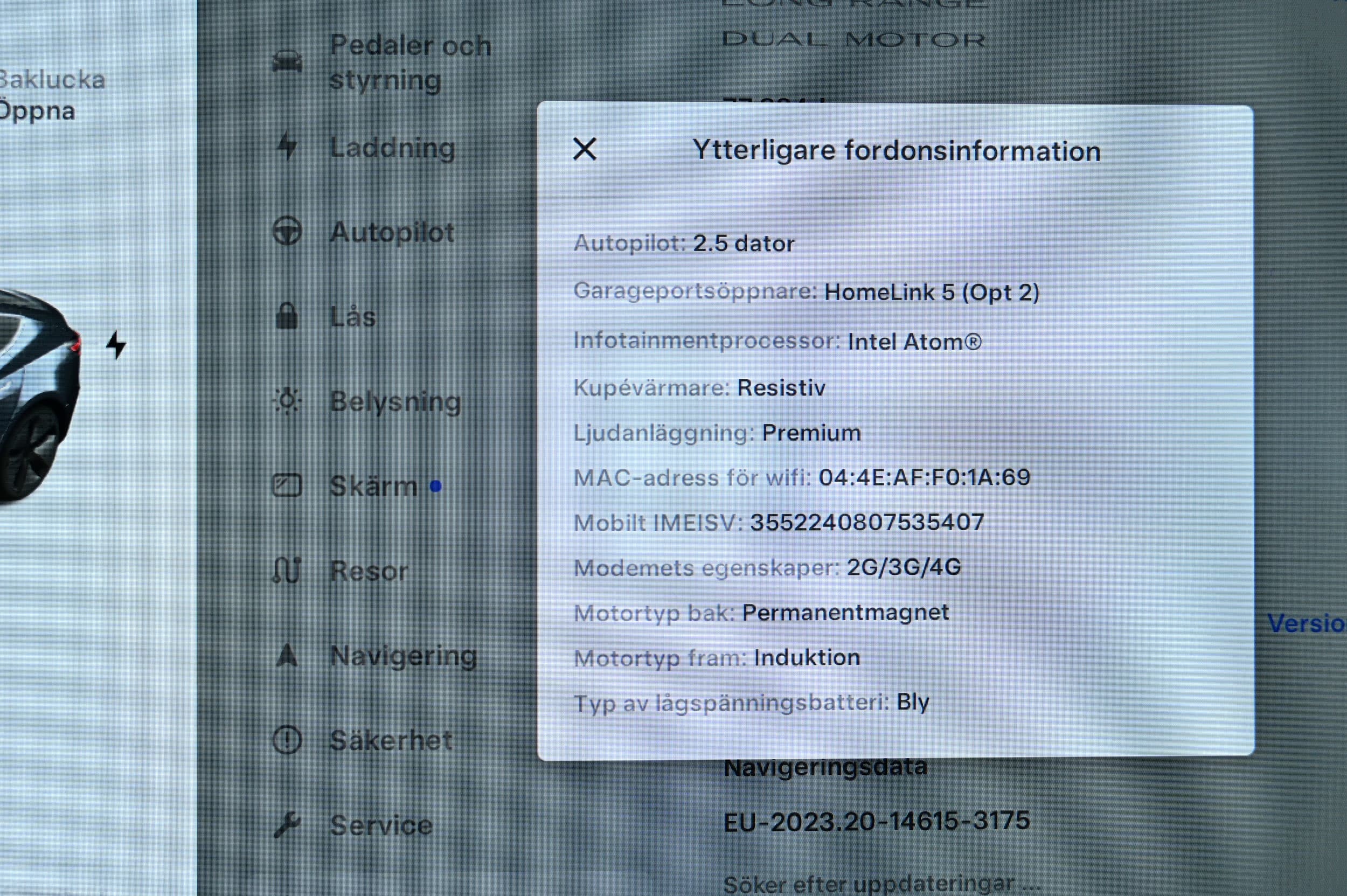Screen dimensions: 1347x896
Task: Select the car icon for Pedaler och styrning
Action: (x=287, y=62)
